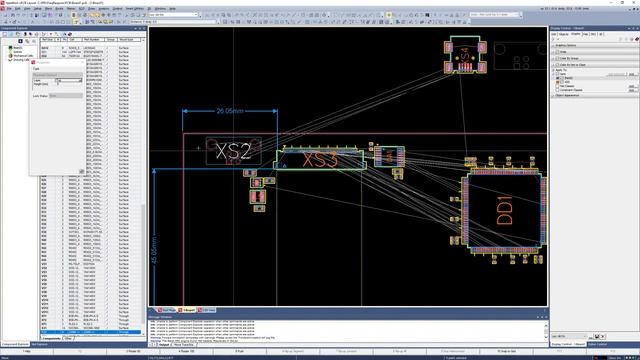Screen dimensions: 640x360
Task: Select Boards in Component Explorer tree
Action: 18,48
